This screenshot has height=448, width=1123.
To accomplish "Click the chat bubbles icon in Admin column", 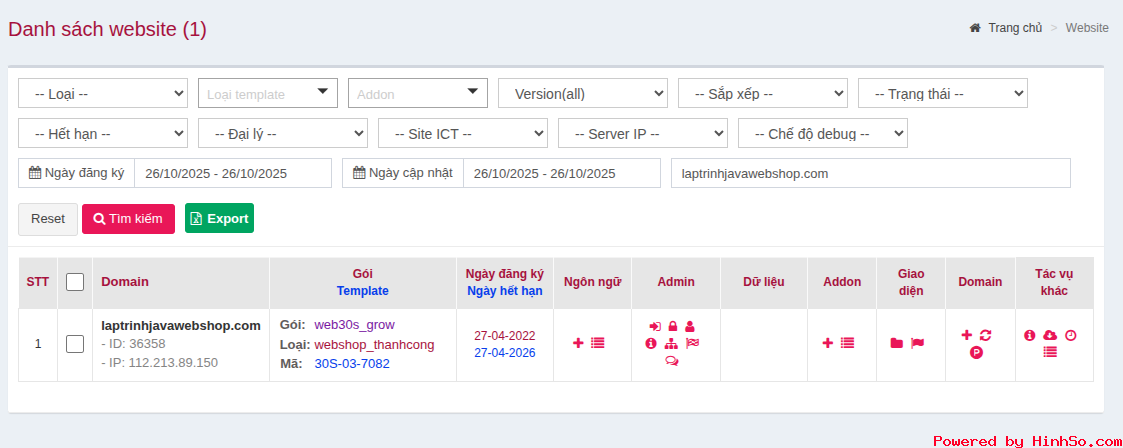I will 672,361.
